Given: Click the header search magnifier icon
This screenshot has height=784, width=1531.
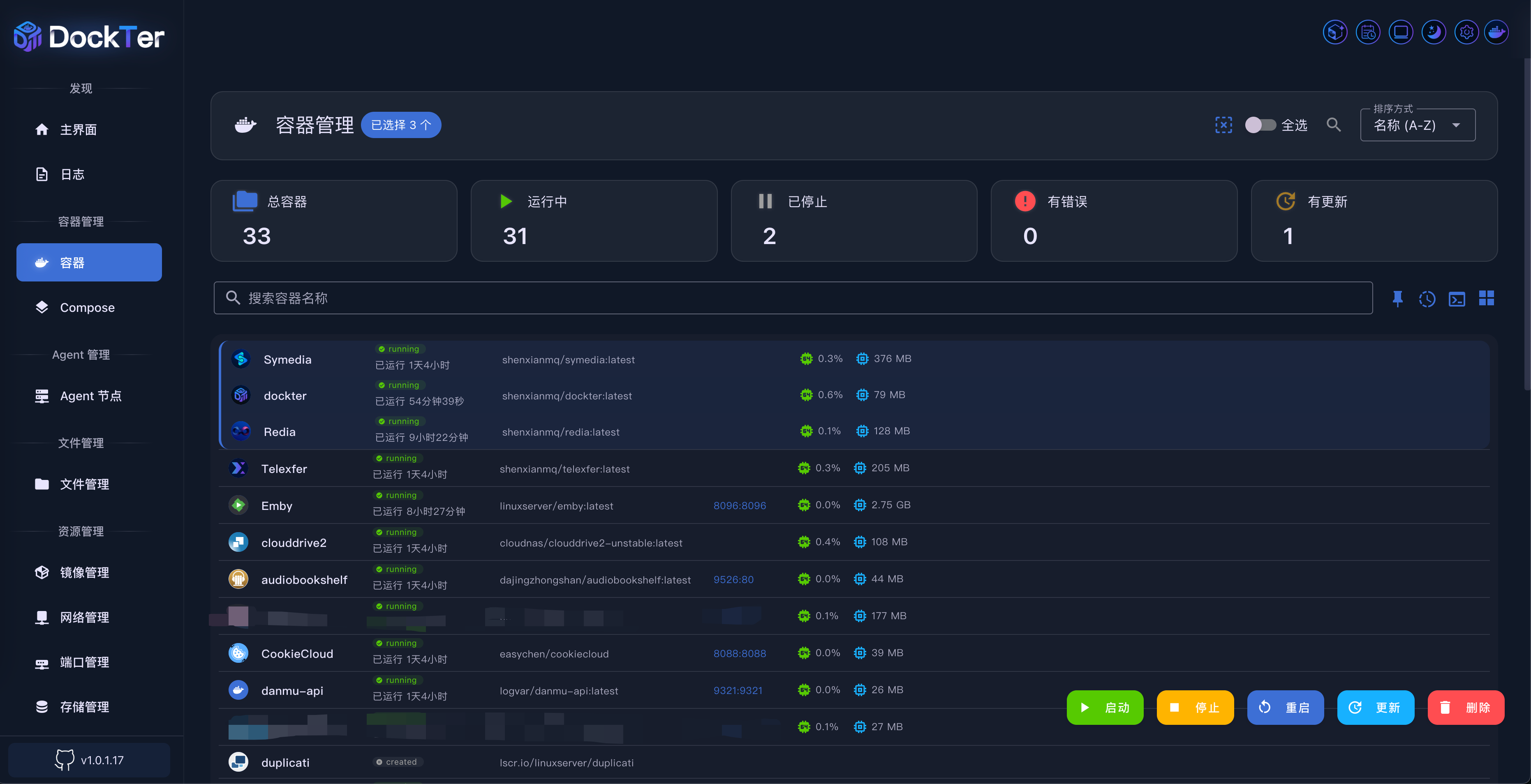Looking at the screenshot, I should pos(1334,125).
